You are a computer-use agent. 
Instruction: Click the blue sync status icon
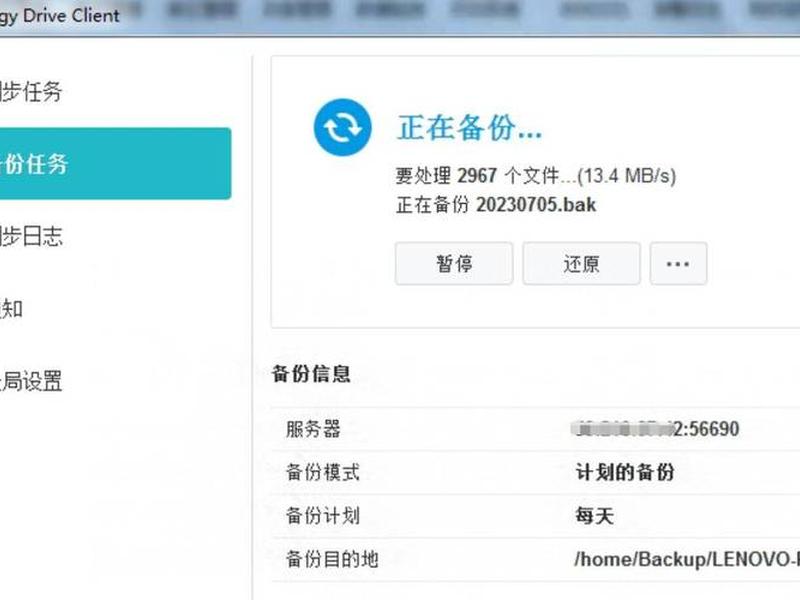click(x=342, y=127)
